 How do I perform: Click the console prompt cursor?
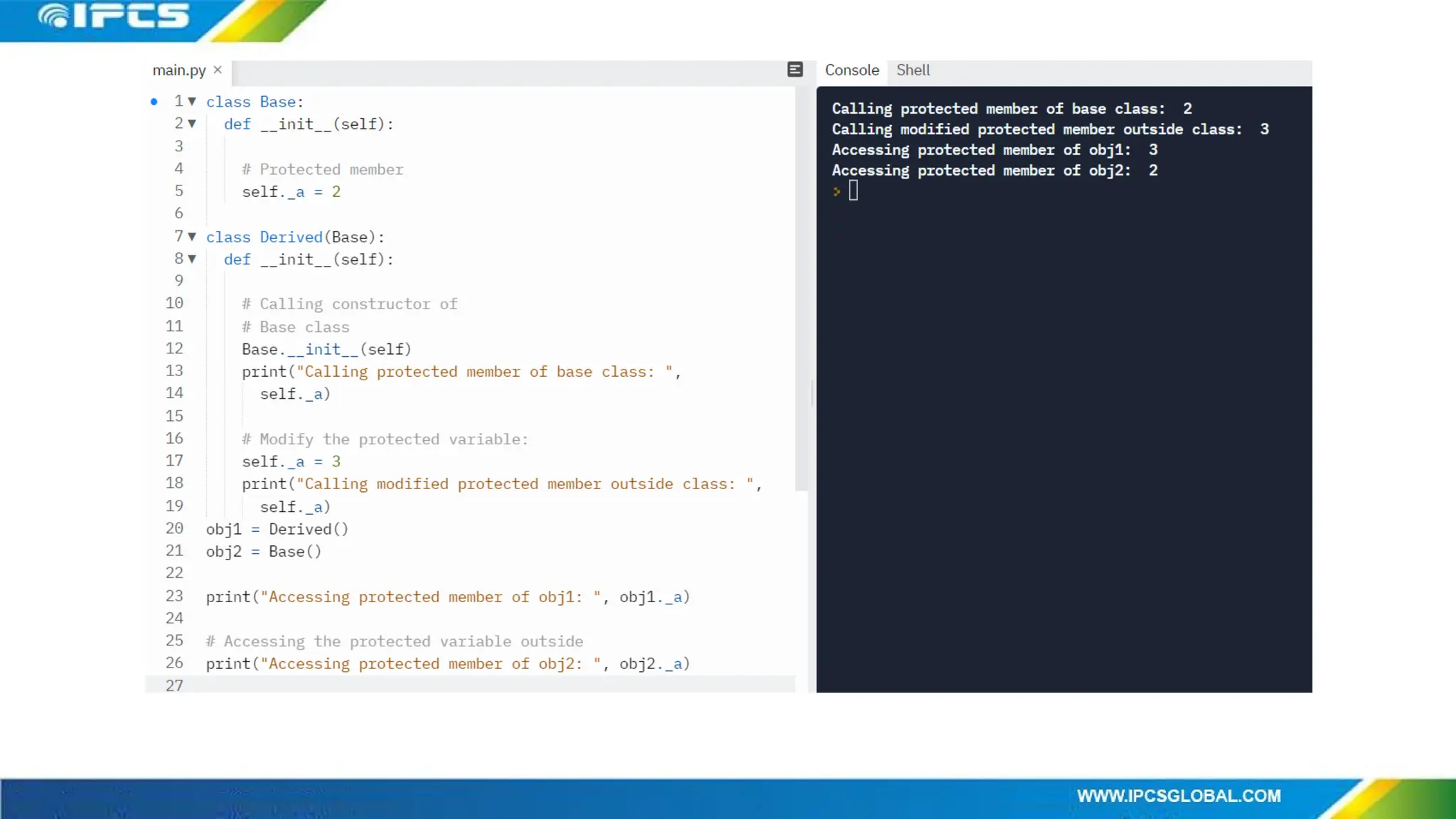coord(853,191)
